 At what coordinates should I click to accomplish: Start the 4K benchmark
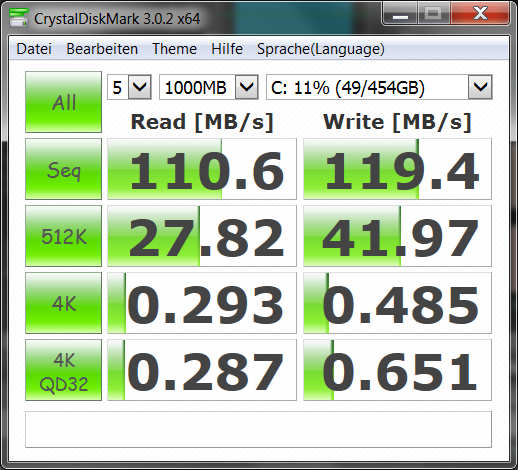pyautogui.click(x=63, y=303)
